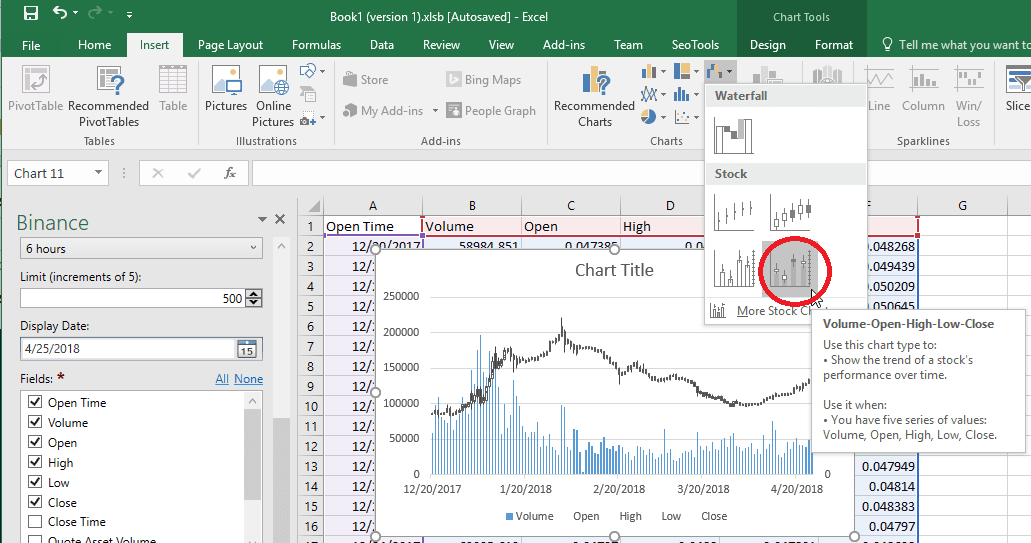Screen dimensions: 1031x543
Task: Uncheck the Open Time field
Action: [x=35, y=402]
